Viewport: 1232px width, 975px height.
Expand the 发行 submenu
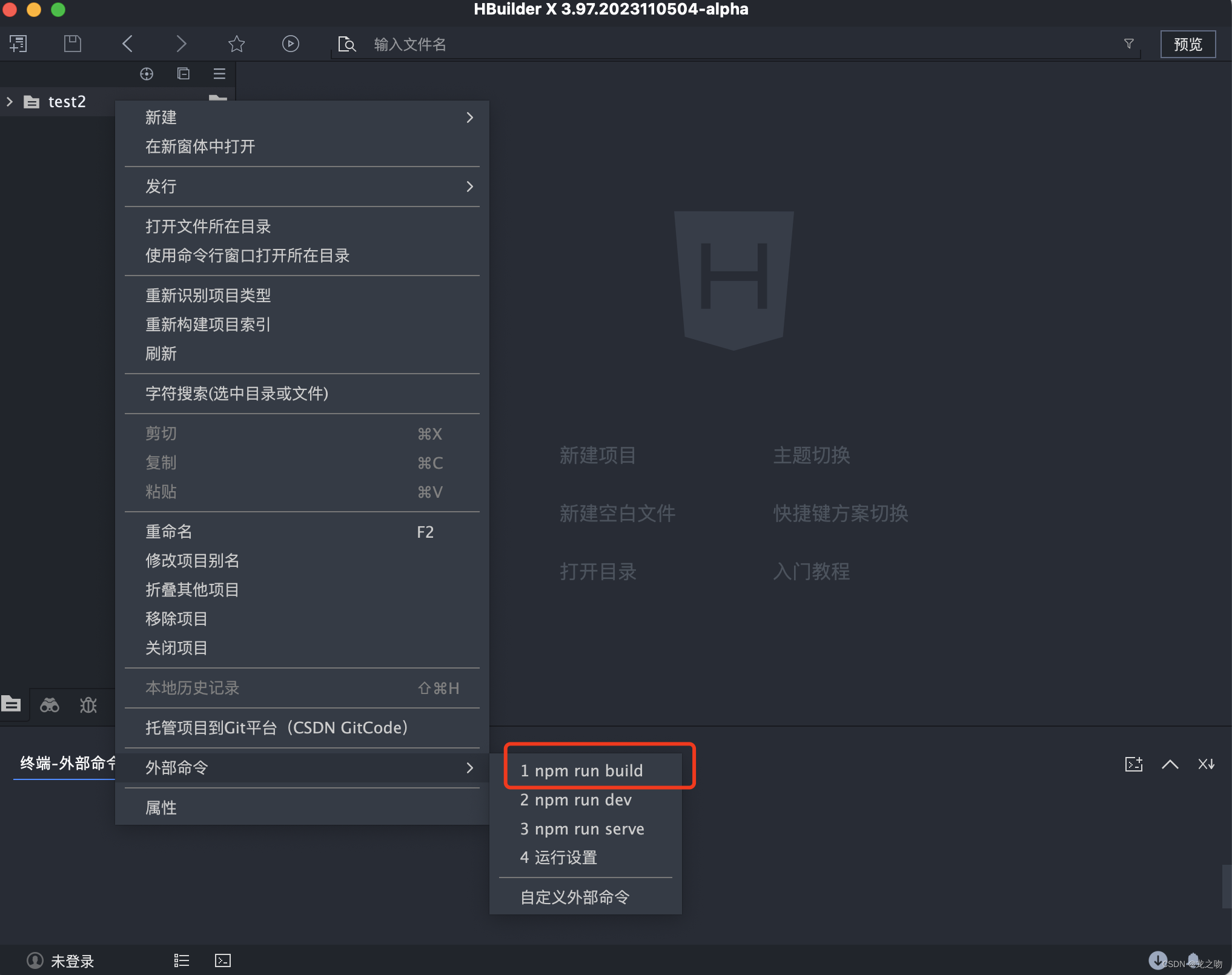click(302, 187)
